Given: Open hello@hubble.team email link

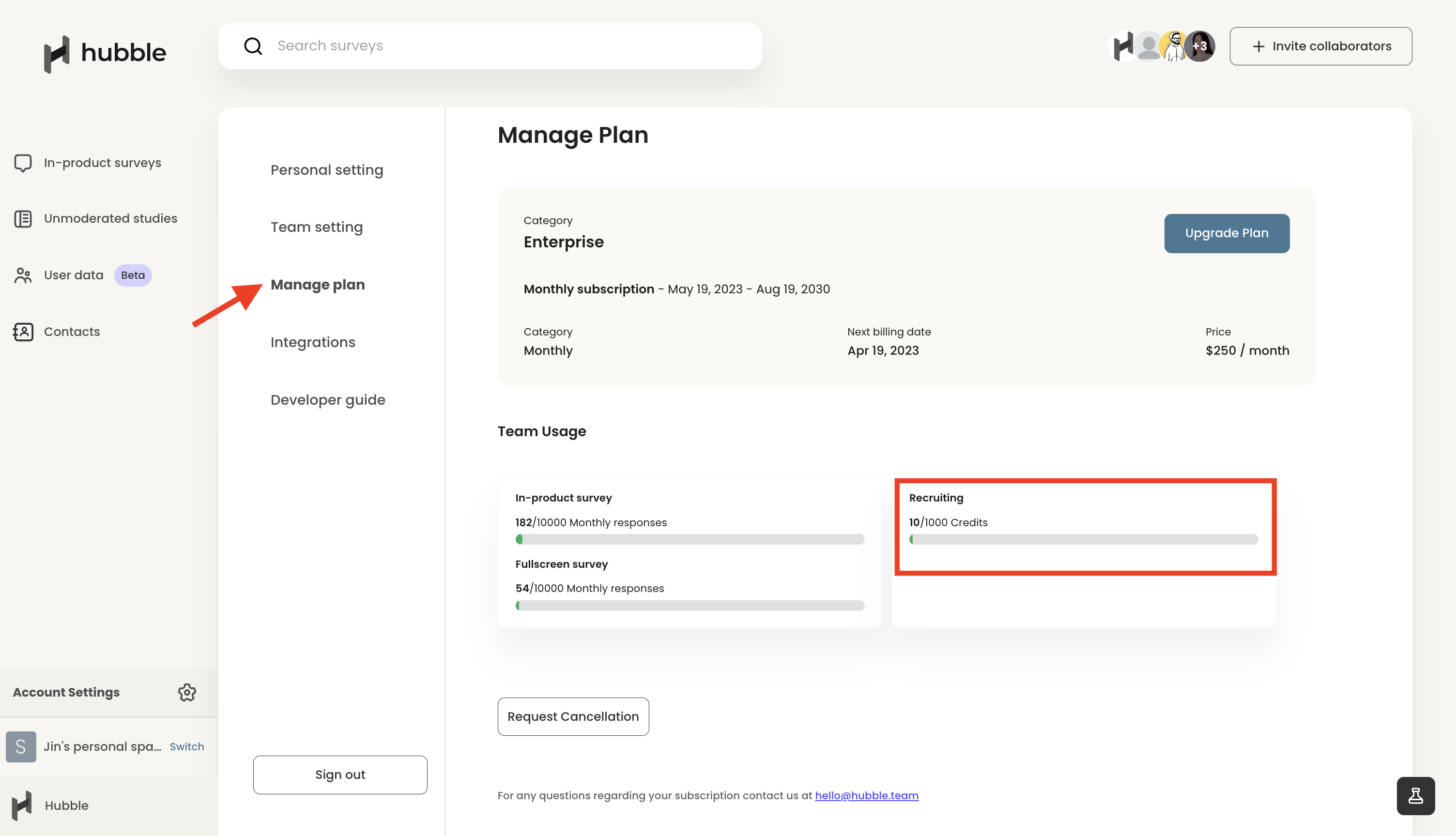Looking at the screenshot, I should [x=866, y=796].
